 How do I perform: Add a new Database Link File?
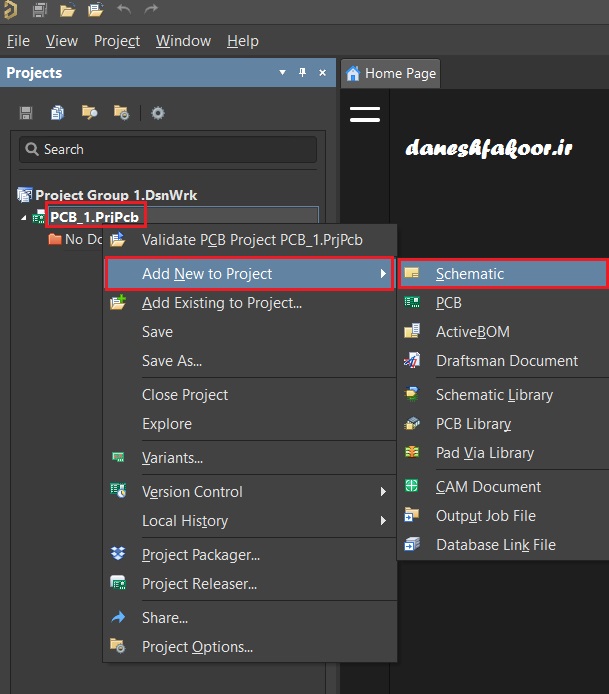tap(504, 545)
